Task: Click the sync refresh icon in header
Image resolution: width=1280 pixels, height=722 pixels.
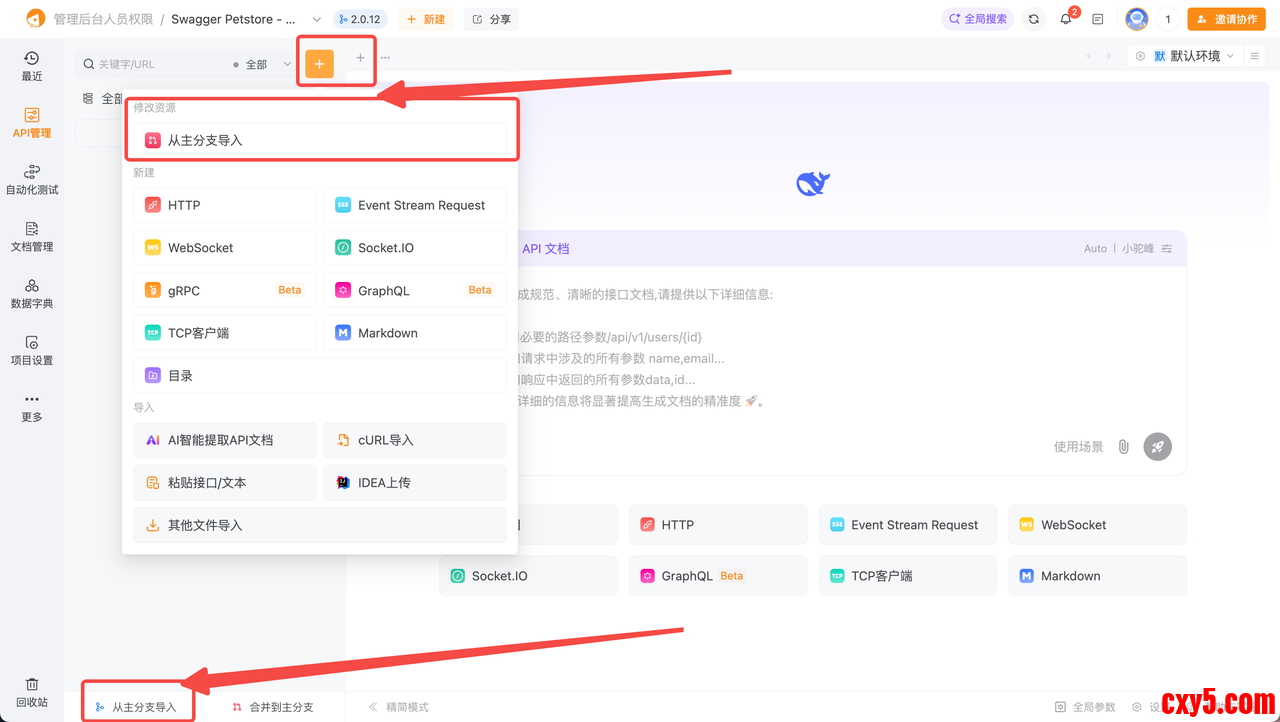Action: point(1034,19)
